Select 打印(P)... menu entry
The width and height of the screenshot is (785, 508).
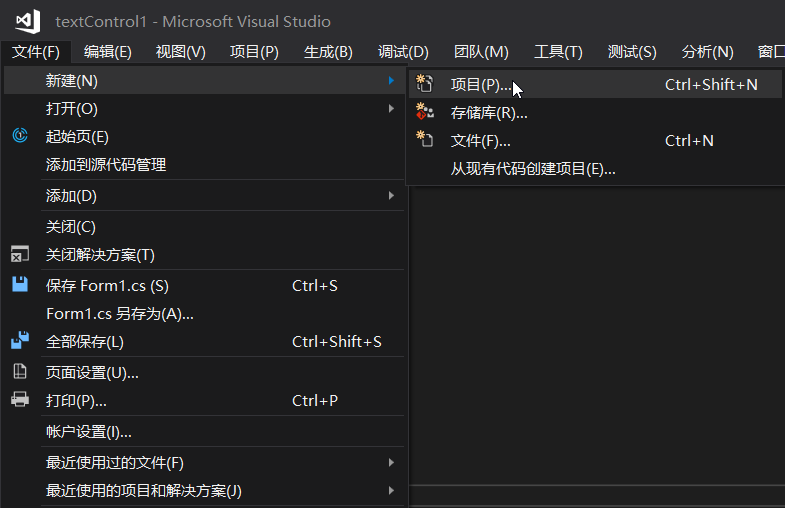tap(204, 401)
